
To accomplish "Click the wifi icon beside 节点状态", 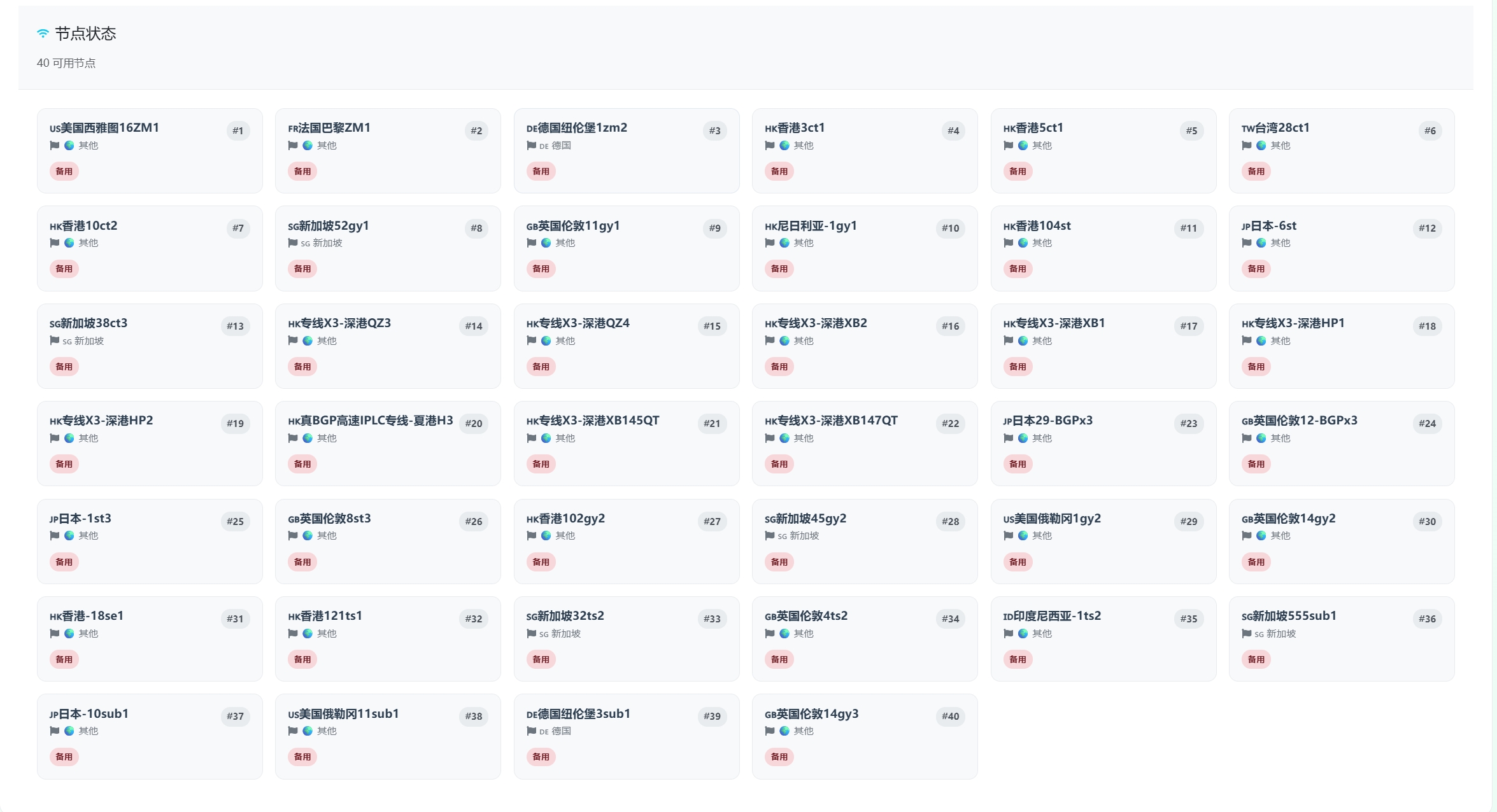I will [x=43, y=34].
